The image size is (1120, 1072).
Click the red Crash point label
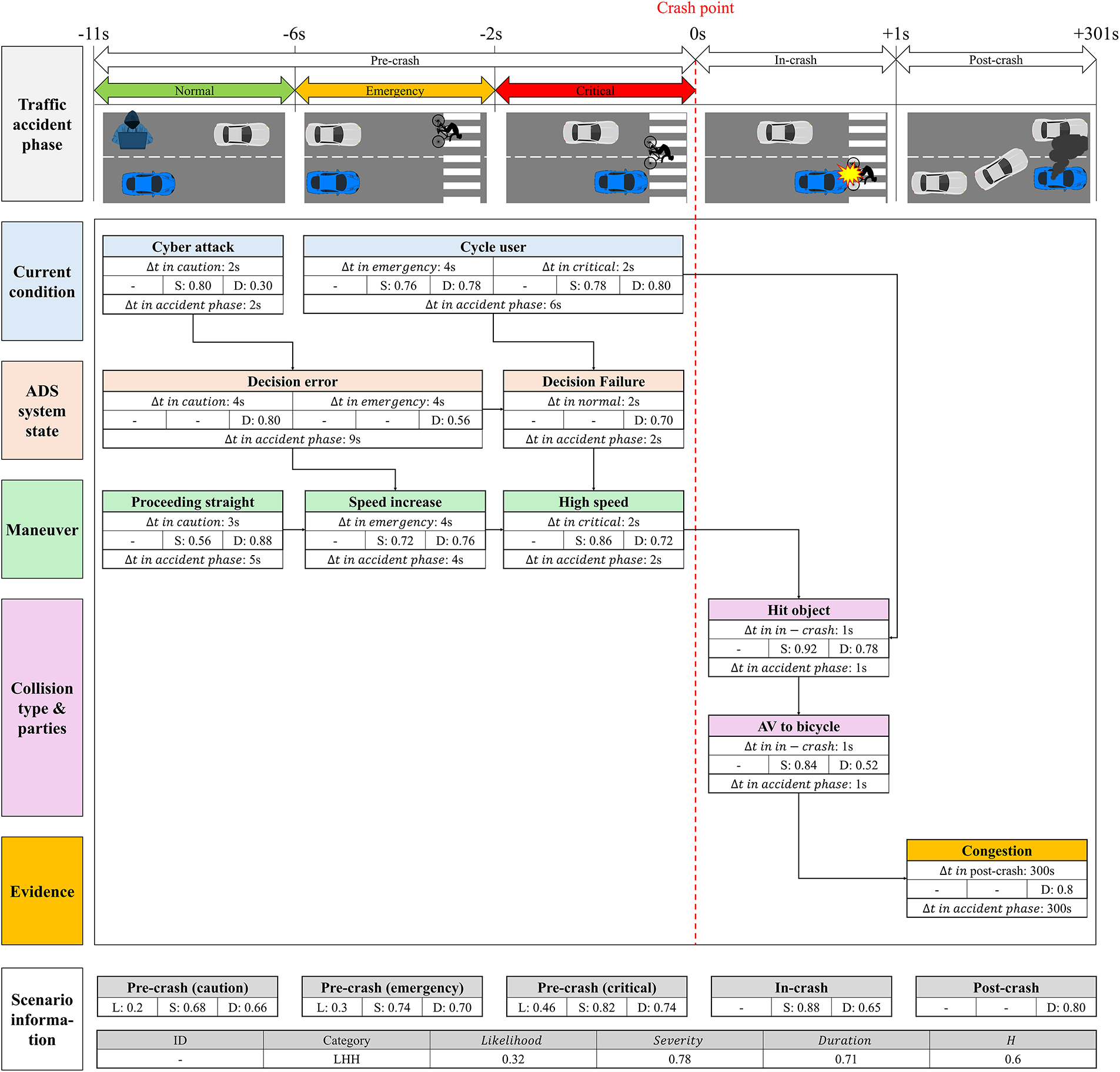tap(695, 8)
